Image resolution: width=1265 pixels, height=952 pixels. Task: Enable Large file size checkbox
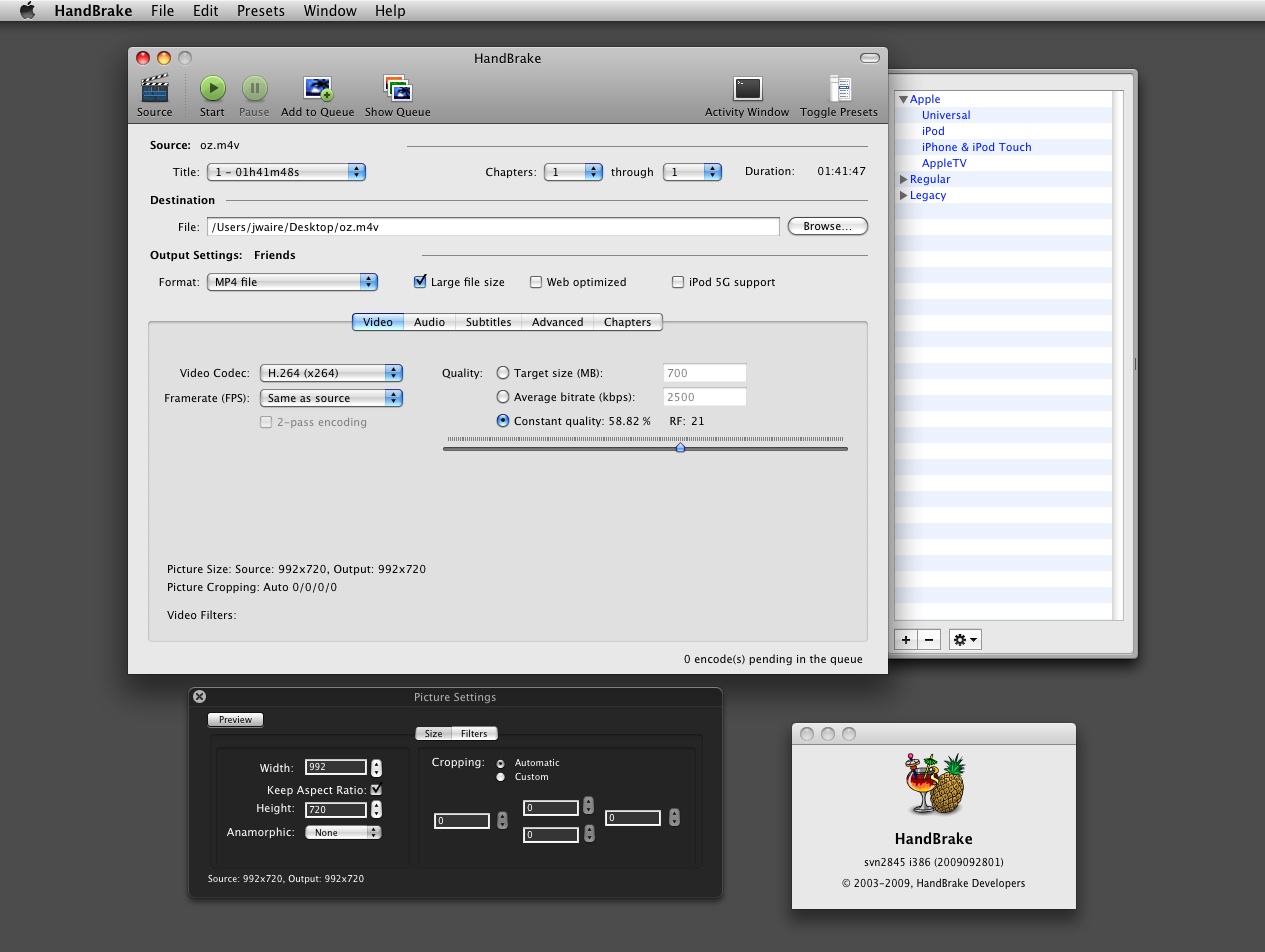pyautogui.click(x=420, y=282)
